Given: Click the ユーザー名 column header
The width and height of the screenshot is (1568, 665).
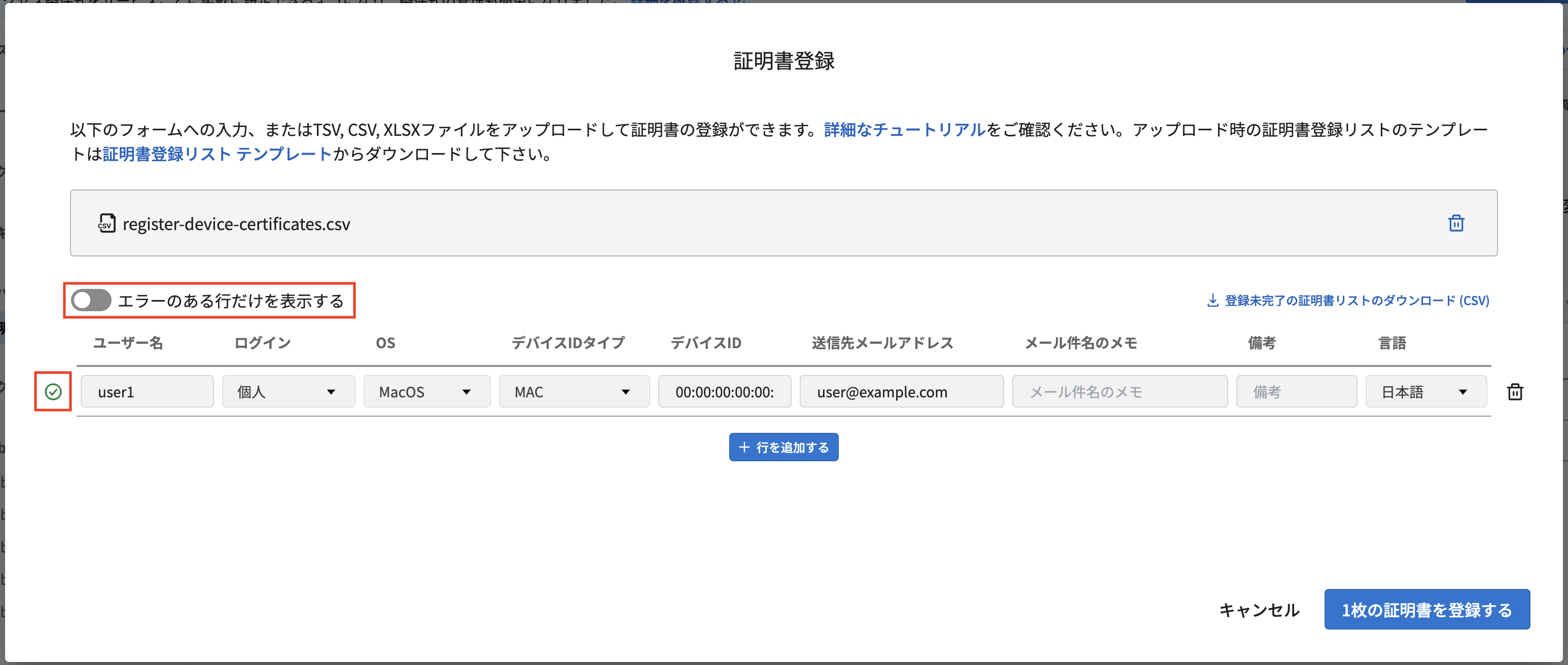Looking at the screenshot, I should [x=127, y=343].
